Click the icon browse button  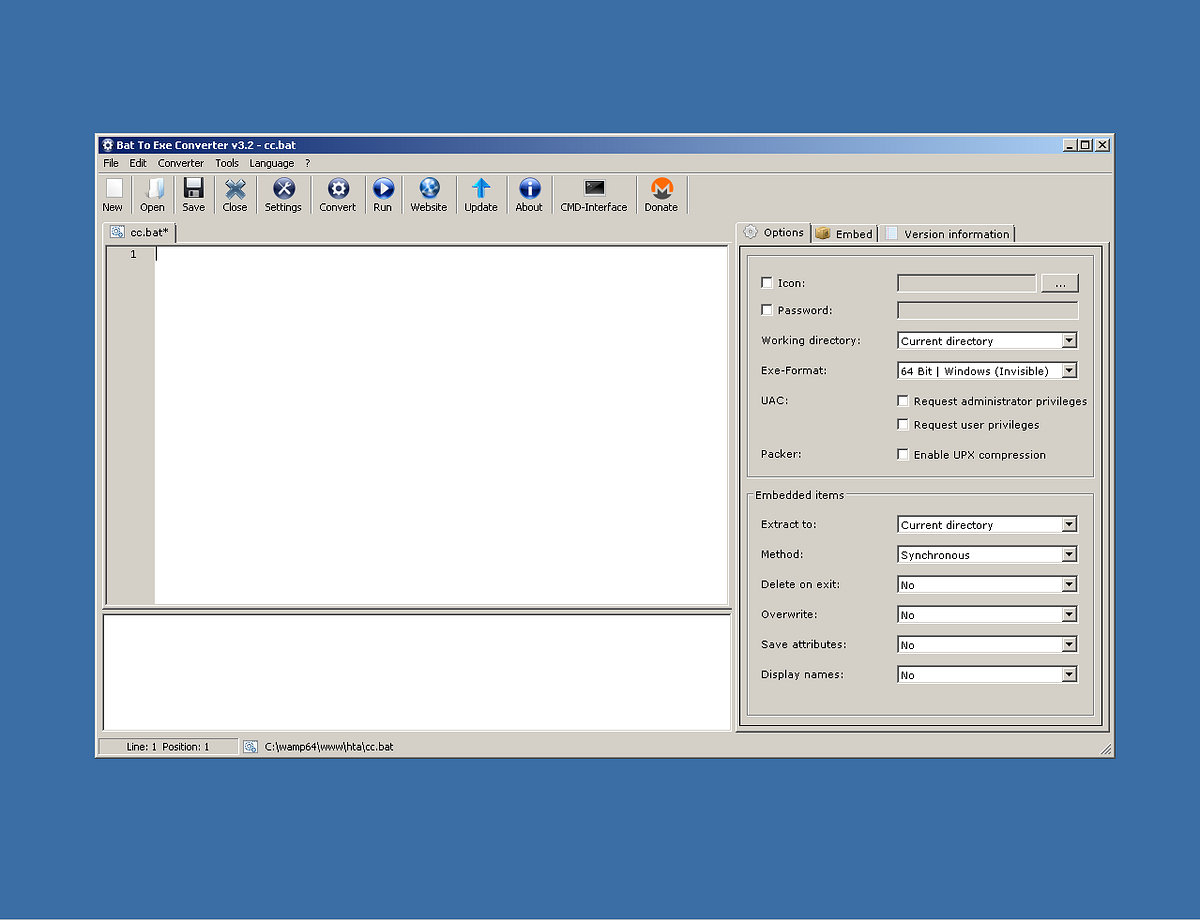tap(1059, 283)
